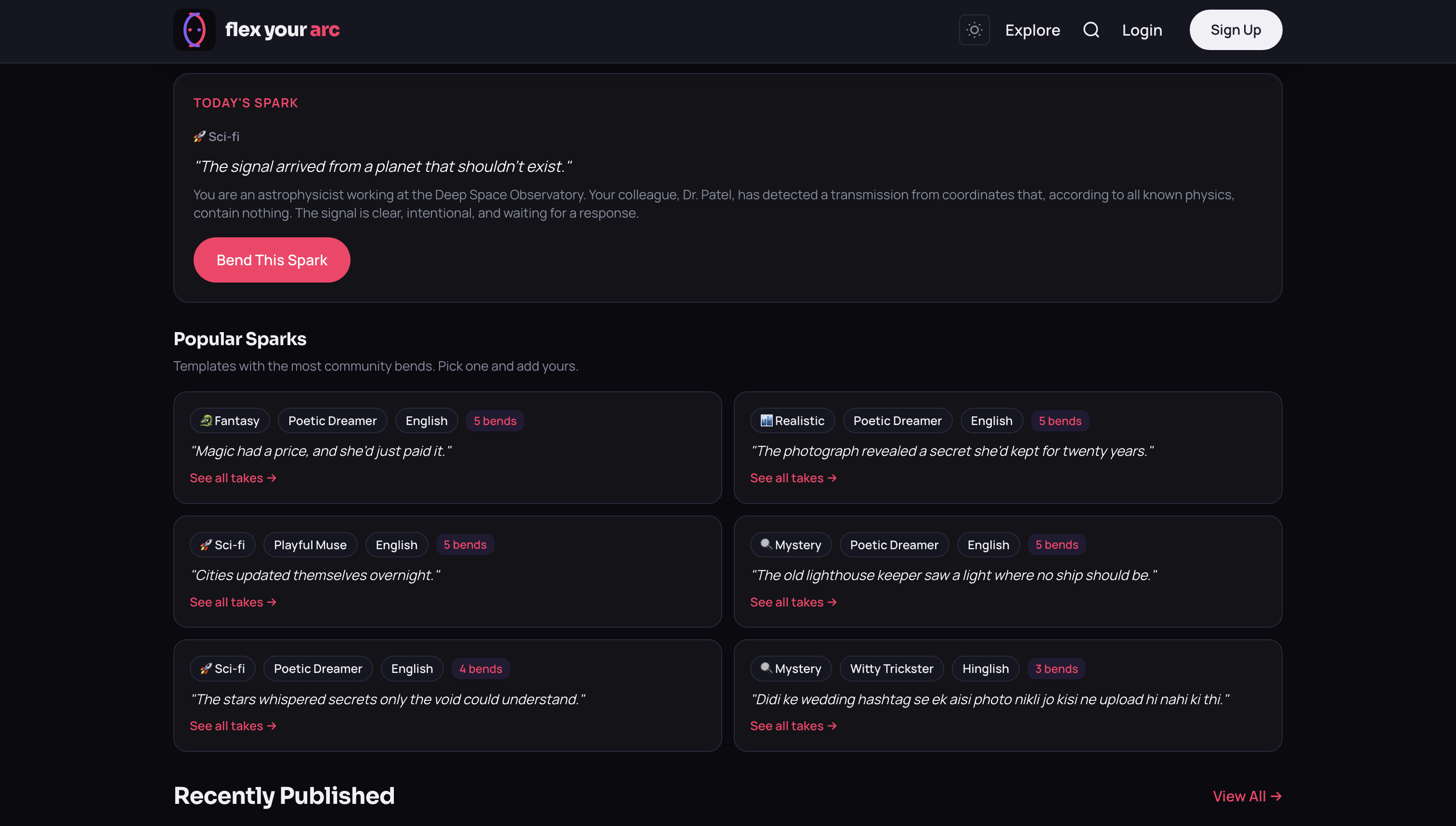This screenshot has width=1456, height=826.
Task: Click the Hinglish language tag
Action: pos(985,668)
